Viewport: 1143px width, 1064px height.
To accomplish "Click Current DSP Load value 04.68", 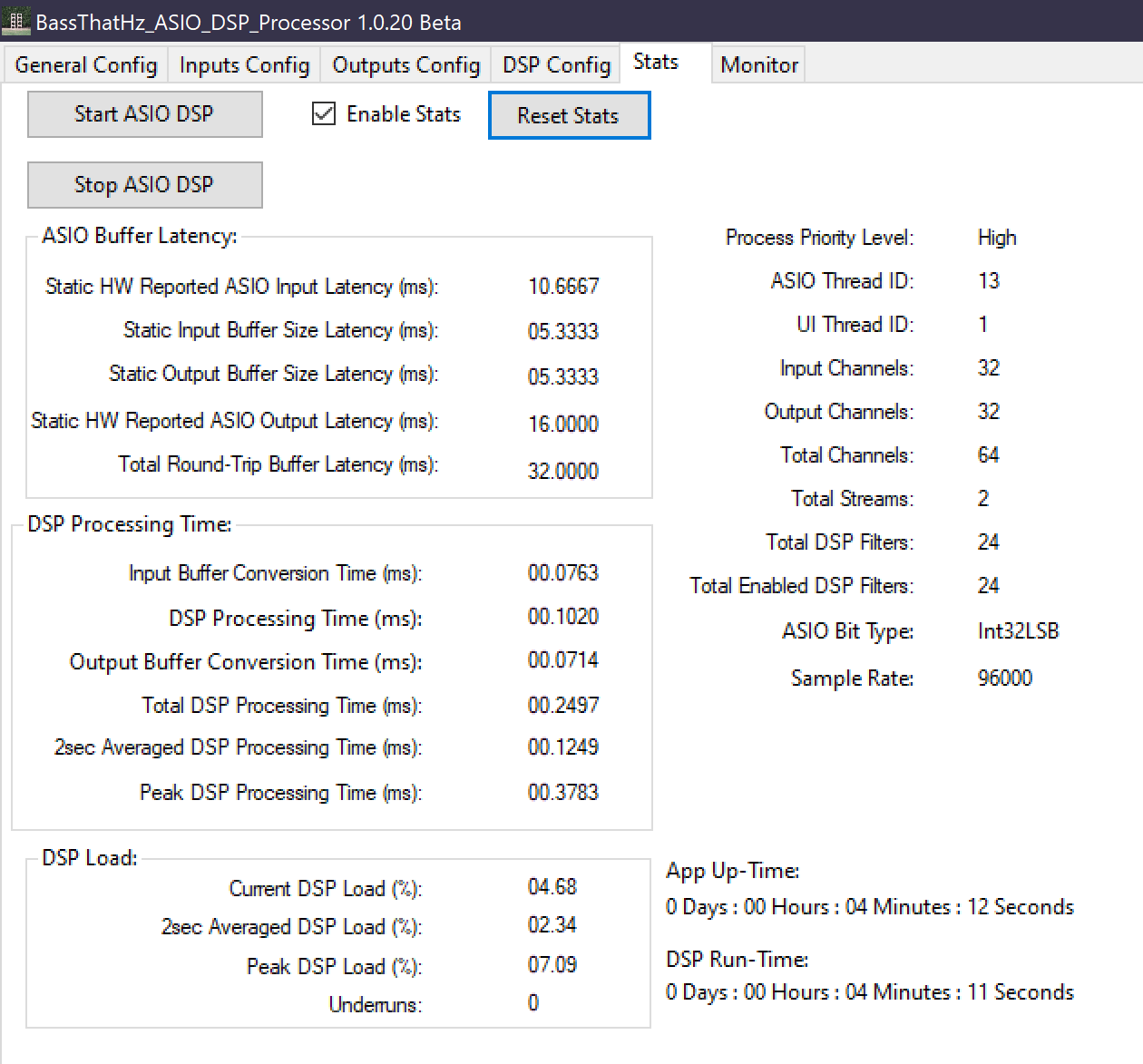I will pyautogui.click(x=552, y=887).
